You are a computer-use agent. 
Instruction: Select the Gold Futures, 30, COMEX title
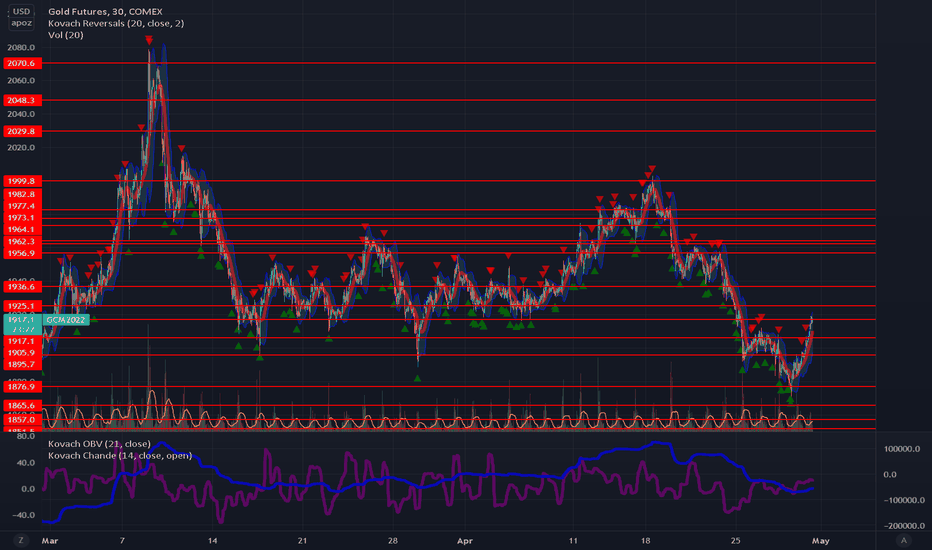pyautogui.click(x=105, y=11)
